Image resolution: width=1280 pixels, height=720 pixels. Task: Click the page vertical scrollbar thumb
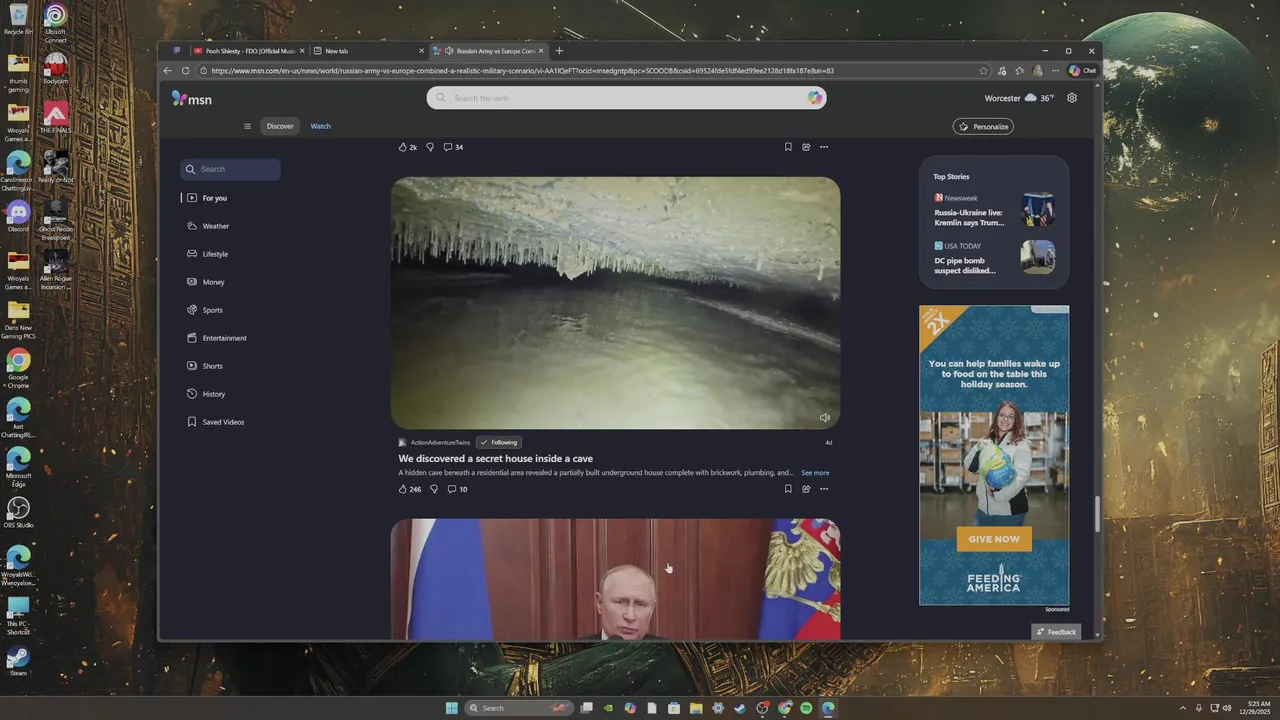(x=1097, y=514)
